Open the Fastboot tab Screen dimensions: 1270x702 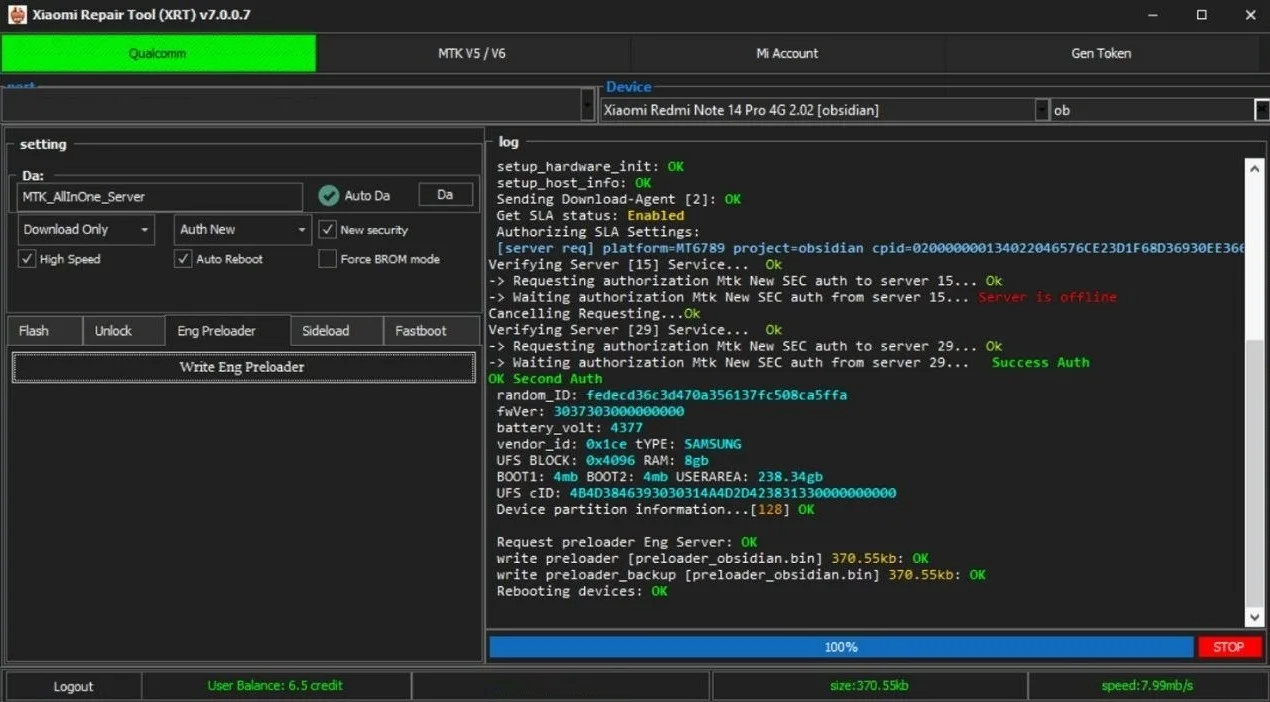431,331
